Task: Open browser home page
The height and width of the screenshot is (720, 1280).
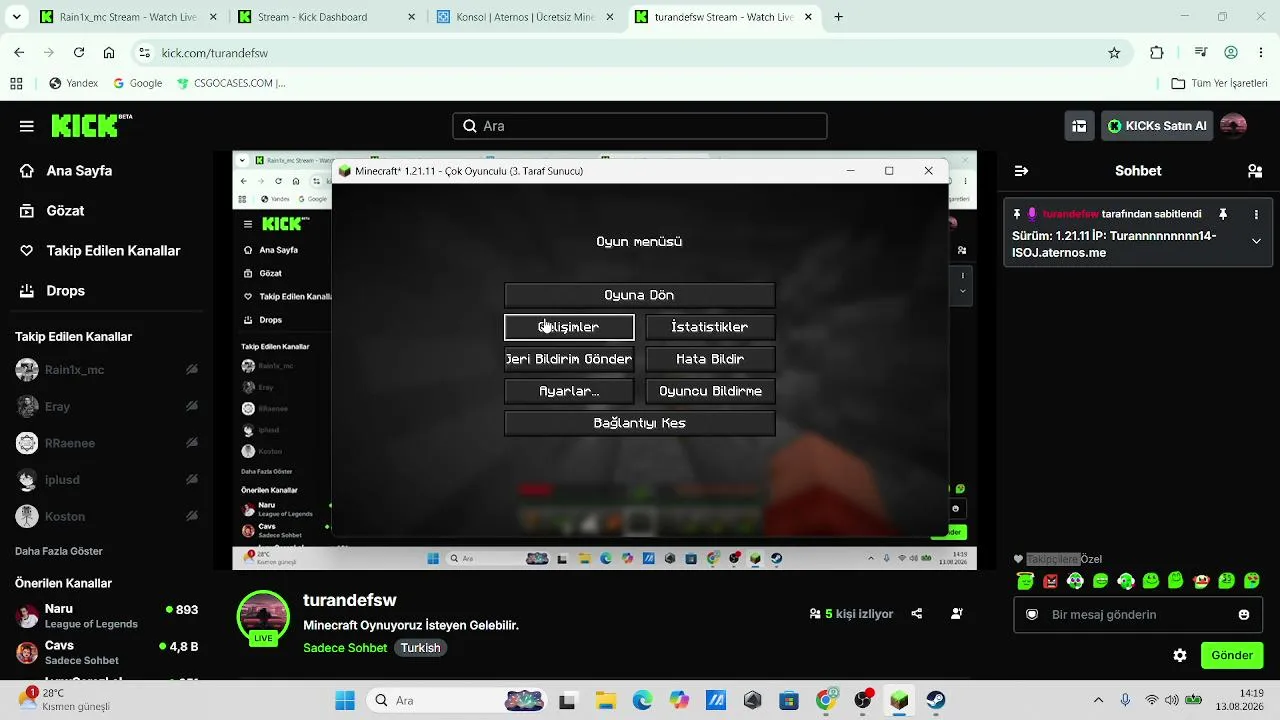Action: click(x=109, y=53)
